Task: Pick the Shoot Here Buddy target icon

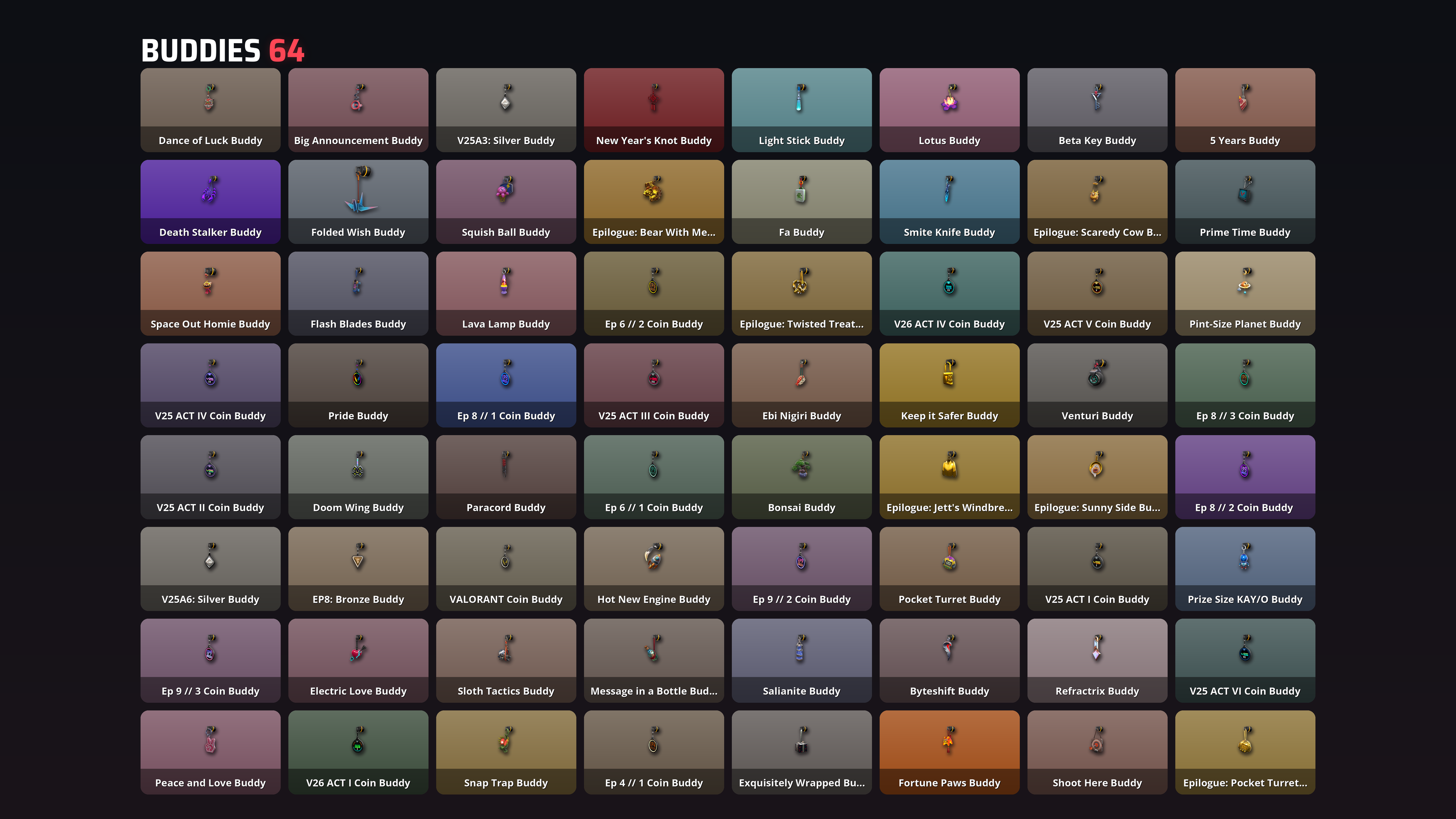Action: [x=1096, y=740]
